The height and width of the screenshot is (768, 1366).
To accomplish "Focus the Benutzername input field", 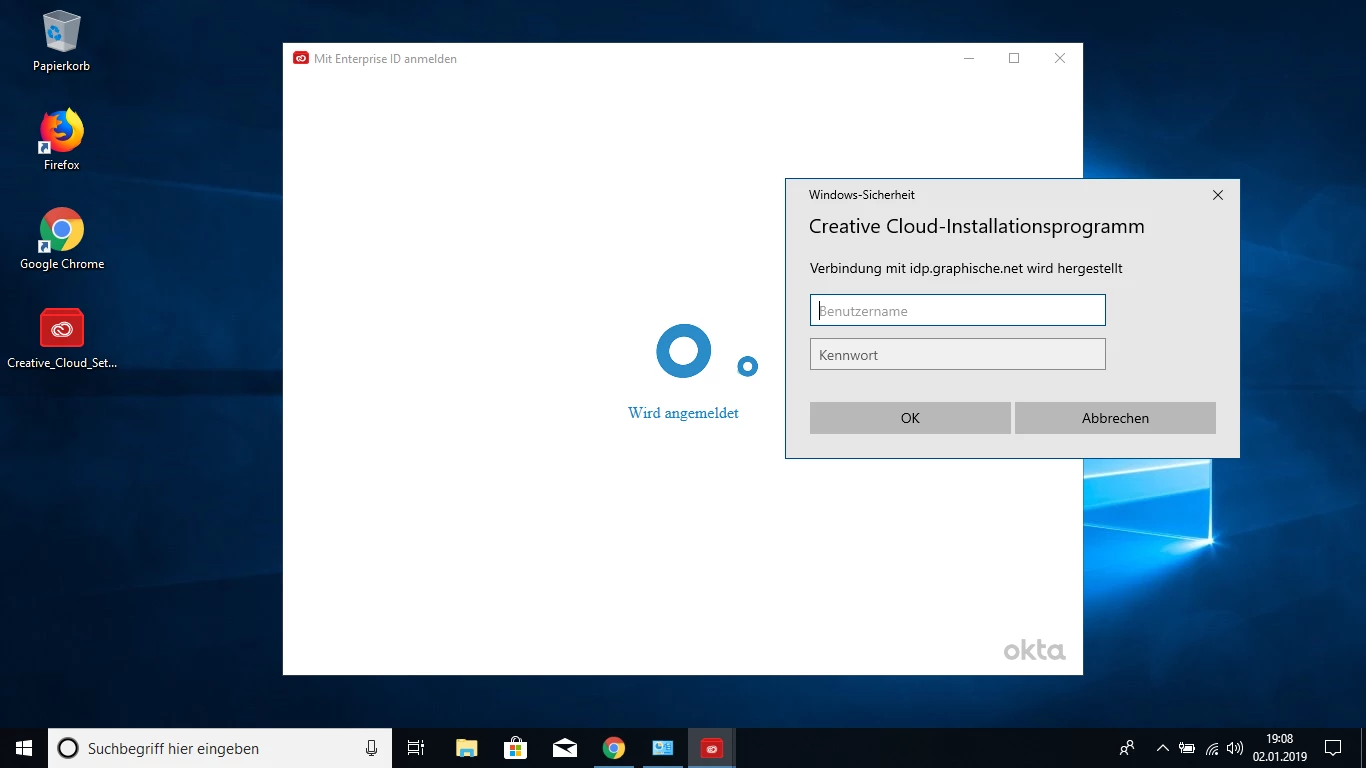I will click(958, 310).
